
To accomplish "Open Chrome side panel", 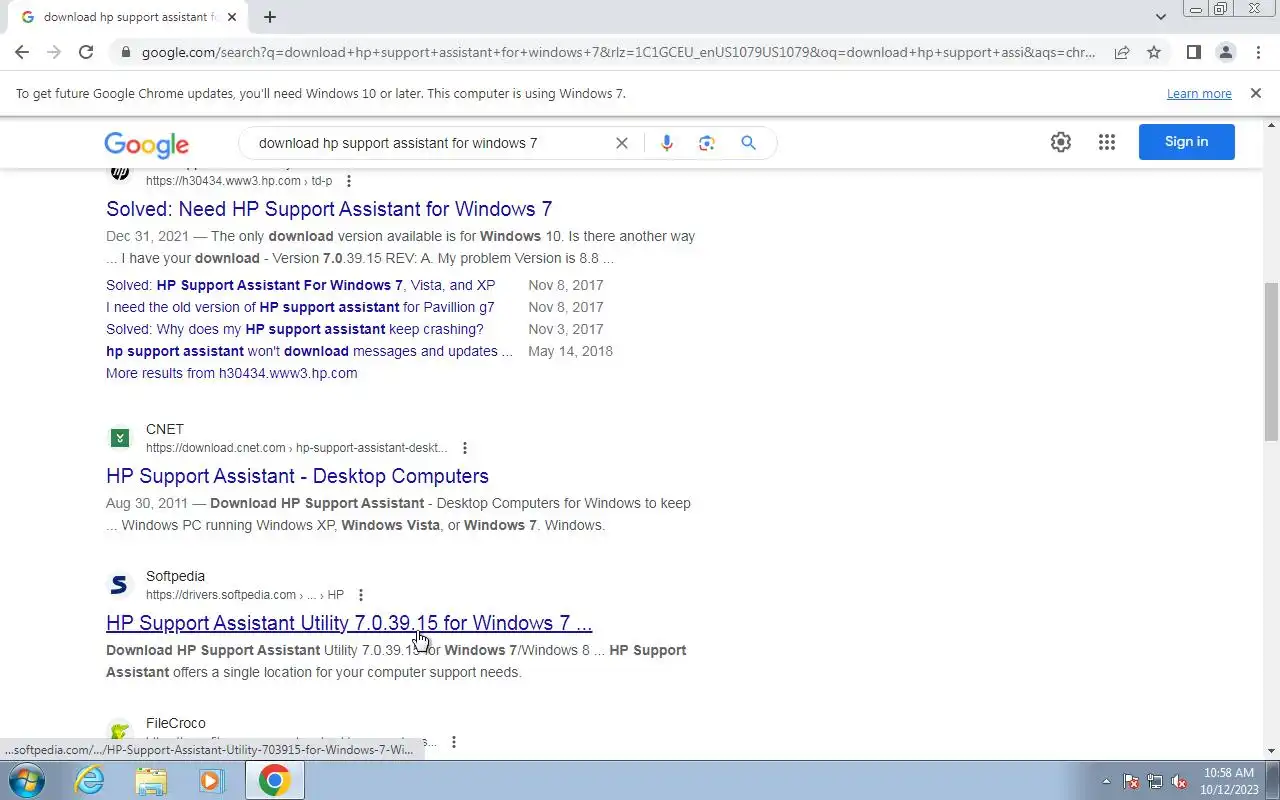I will point(1193,52).
